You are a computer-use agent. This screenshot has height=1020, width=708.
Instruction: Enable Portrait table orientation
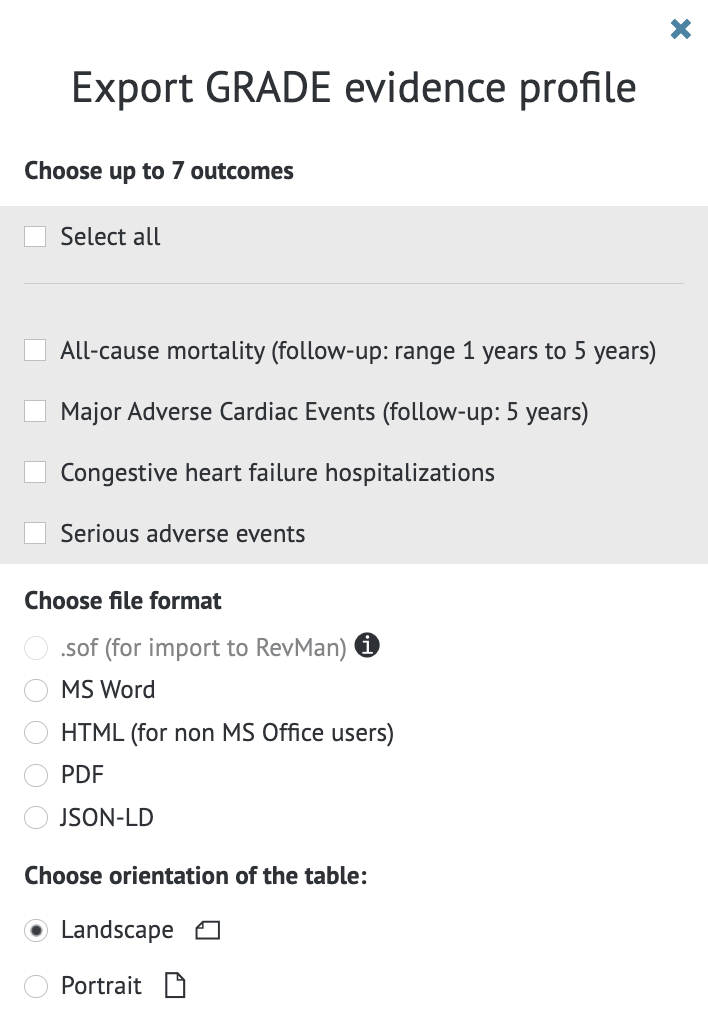pos(36,985)
